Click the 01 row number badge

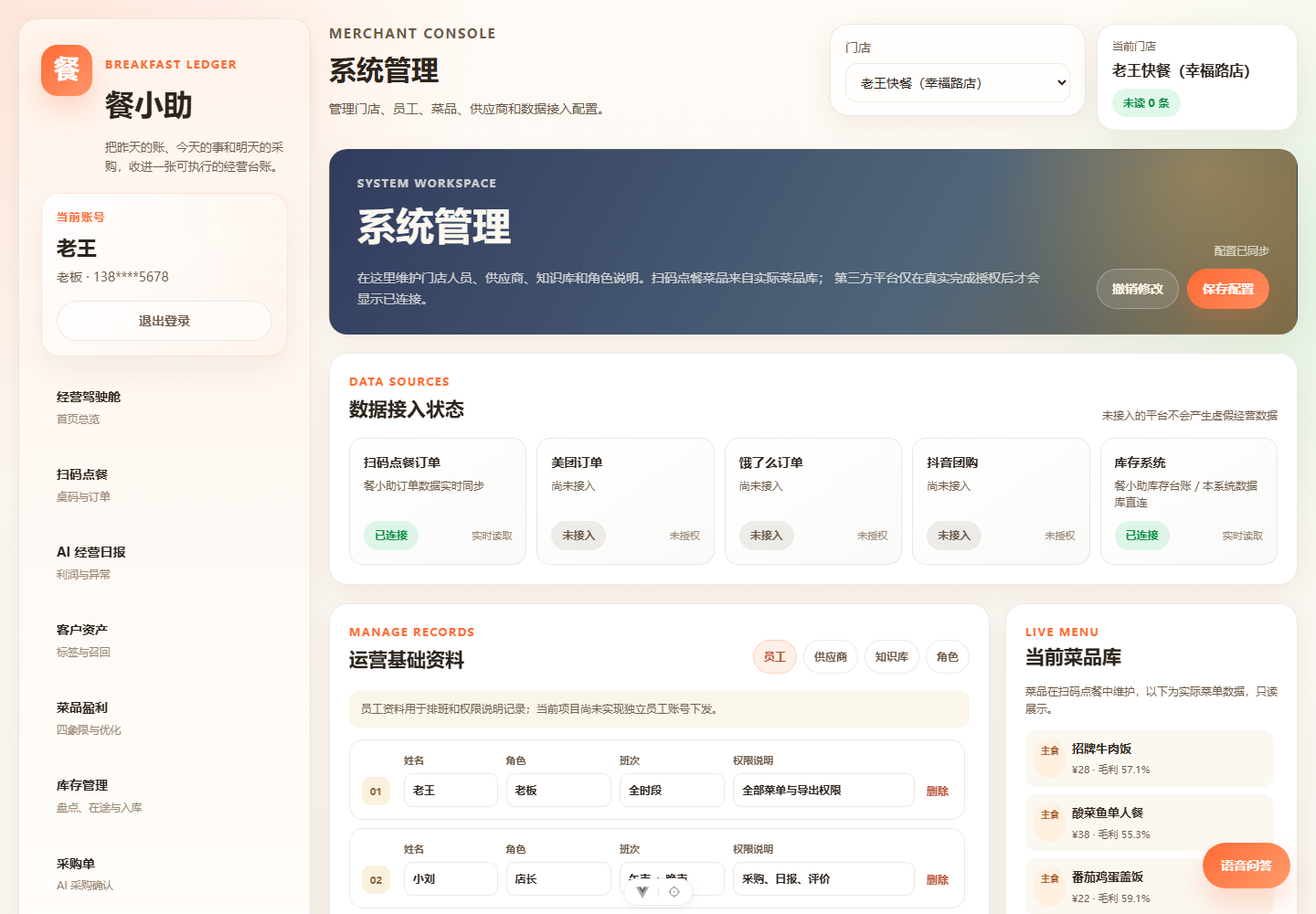(x=376, y=792)
